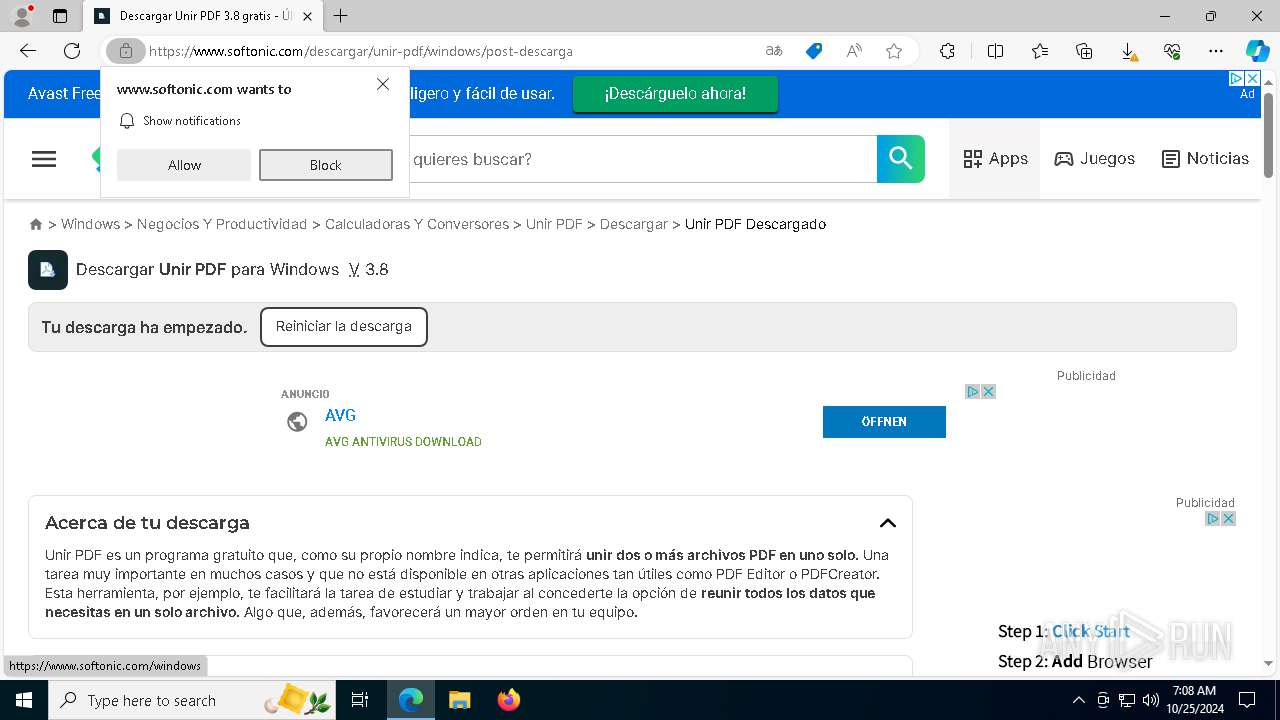
Task: Close the AVG ad with X
Action: click(x=988, y=392)
